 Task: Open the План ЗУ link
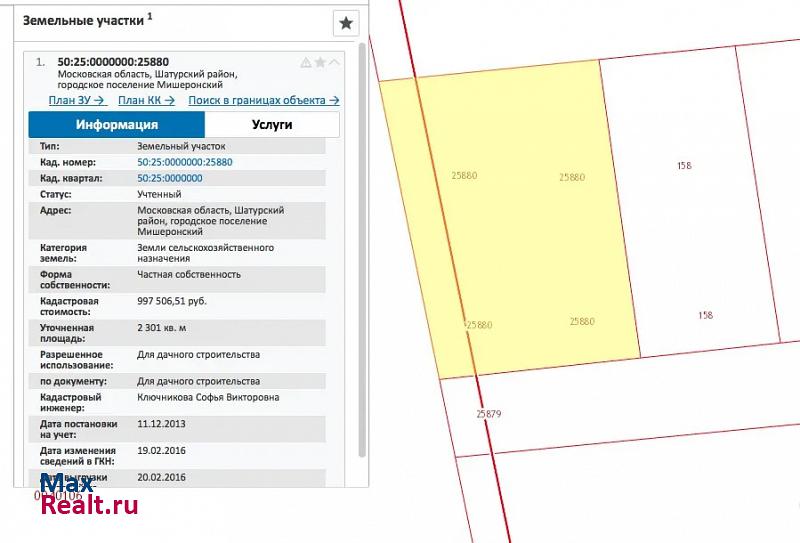(x=77, y=100)
